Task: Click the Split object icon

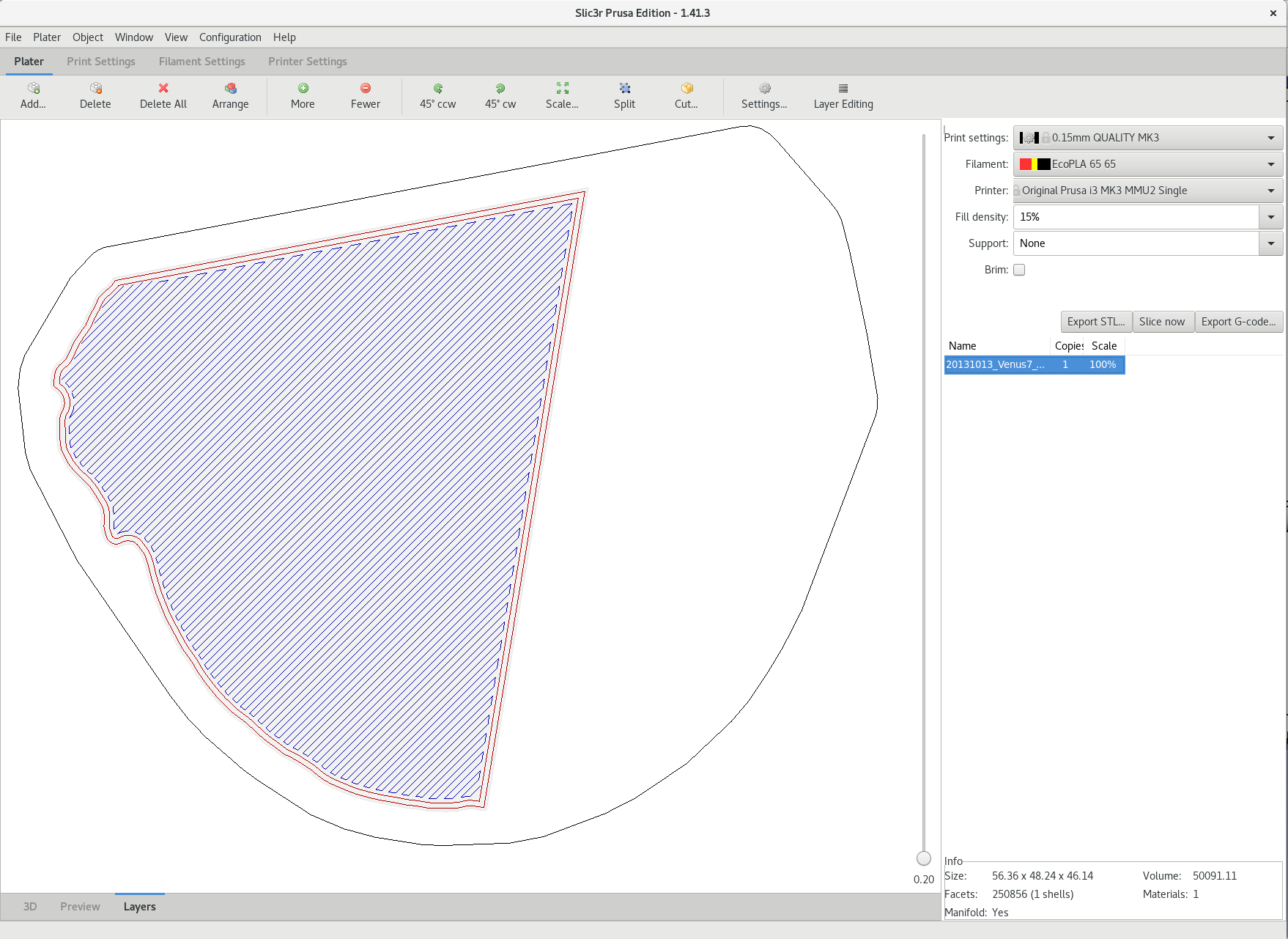Action: click(625, 88)
